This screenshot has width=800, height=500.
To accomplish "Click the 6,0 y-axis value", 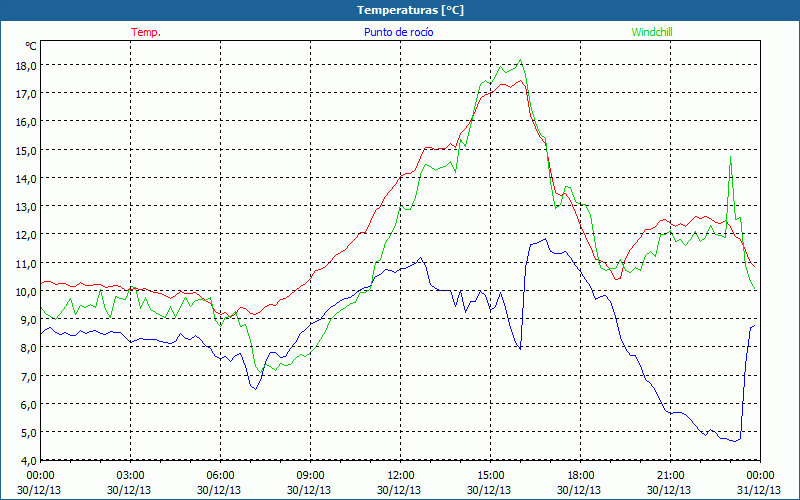I will point(28,404).
